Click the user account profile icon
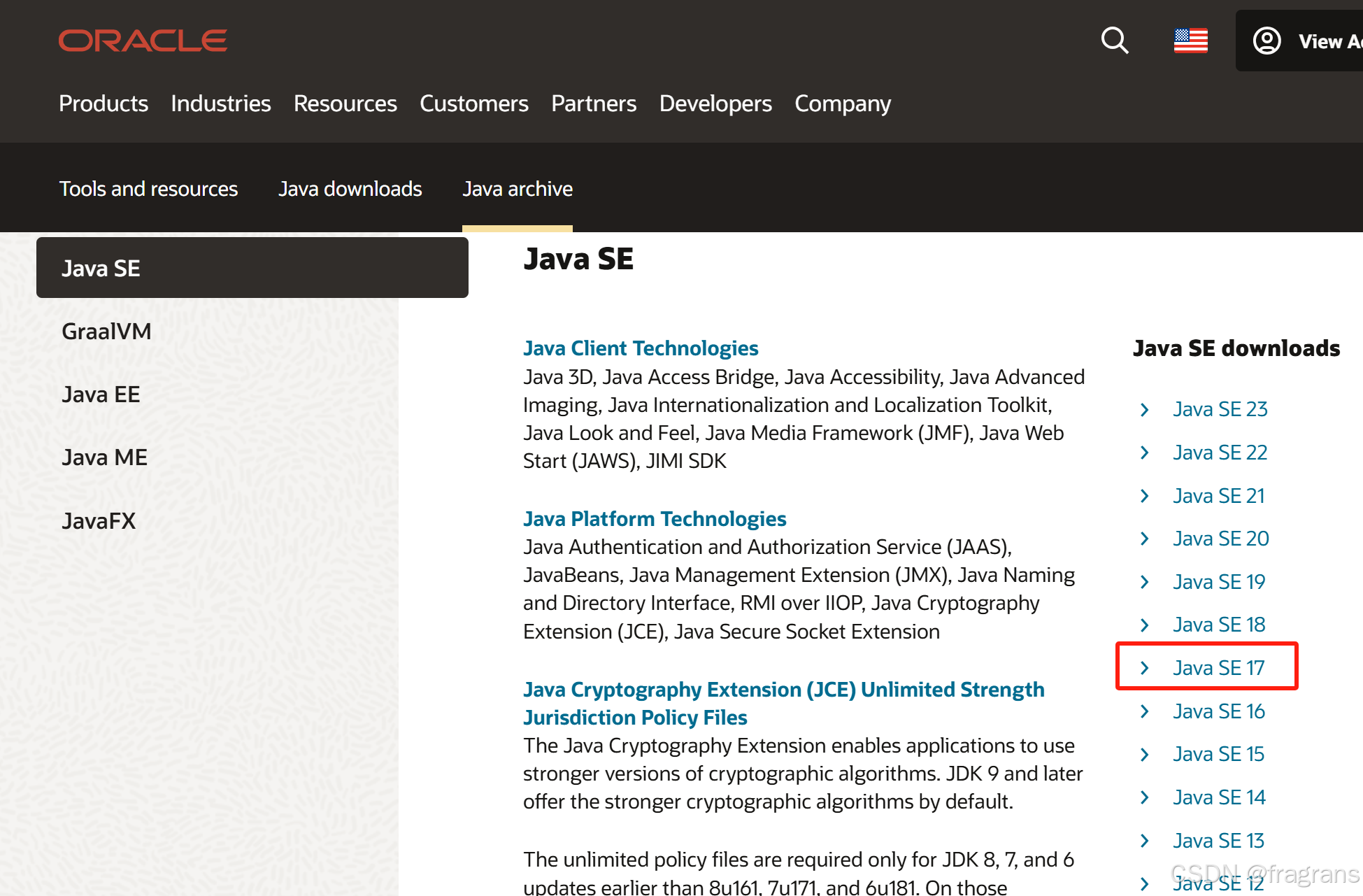Viewport: 1363px width, 896px height. (1266, 41)
